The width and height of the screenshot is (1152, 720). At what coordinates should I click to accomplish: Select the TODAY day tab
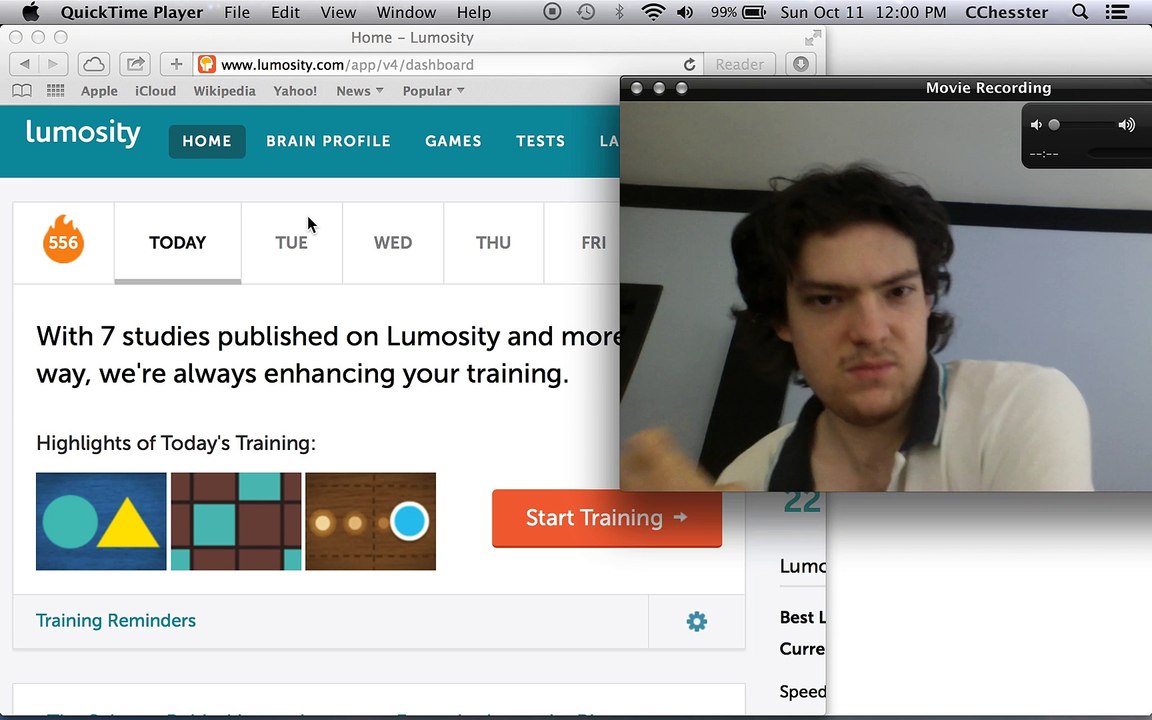tap(178, 242)
